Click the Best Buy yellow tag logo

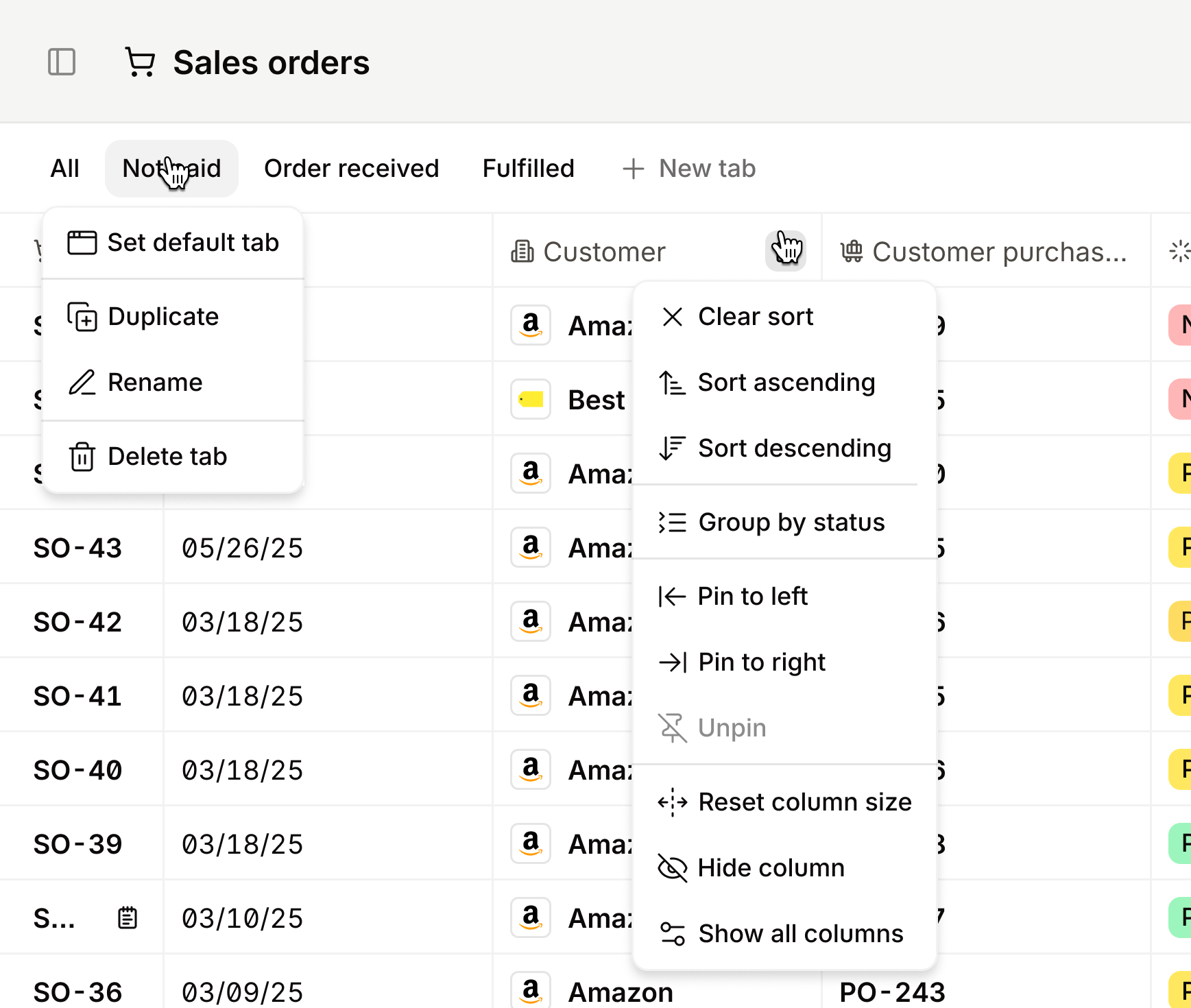click(x=531, y=399)
